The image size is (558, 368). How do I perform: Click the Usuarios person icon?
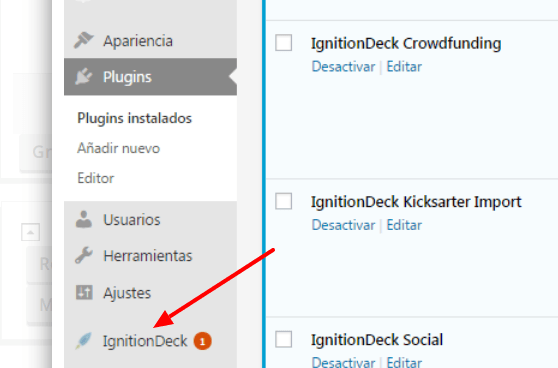coord(84,219)
